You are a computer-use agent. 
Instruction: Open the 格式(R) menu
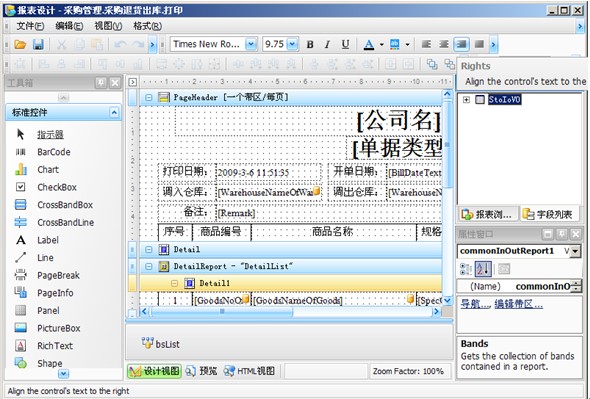click(148, 26)
